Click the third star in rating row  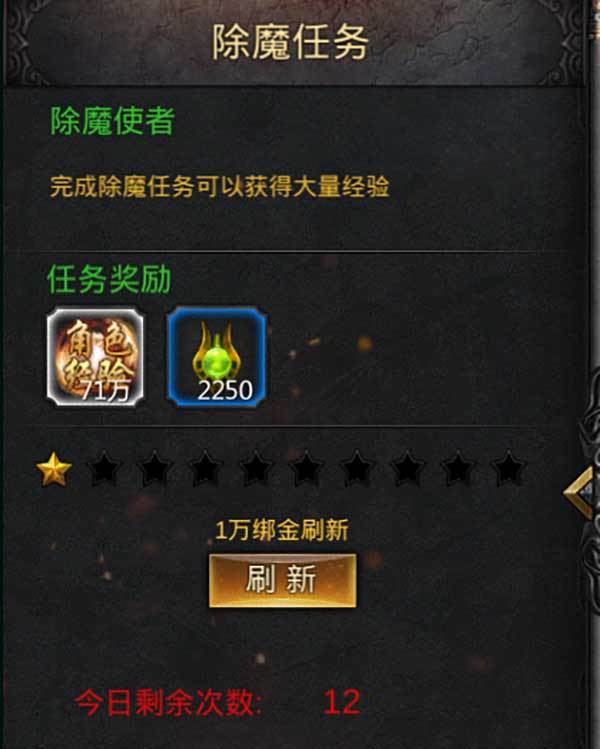(154, 470)
